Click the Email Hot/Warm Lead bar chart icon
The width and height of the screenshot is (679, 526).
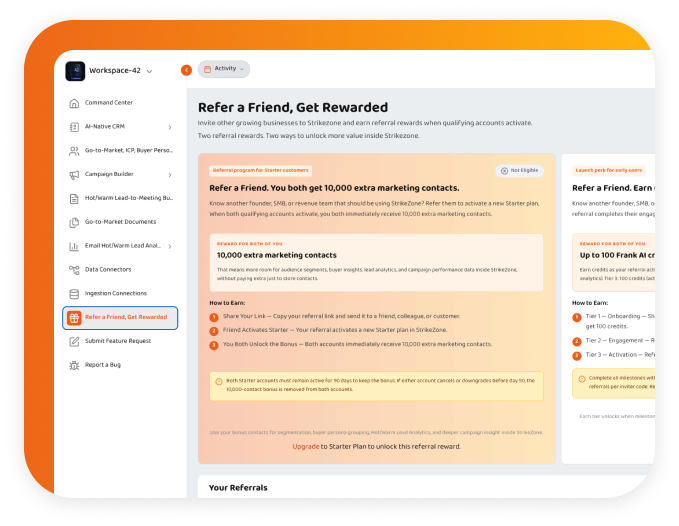pyautogui.click(x=74, y=246)
